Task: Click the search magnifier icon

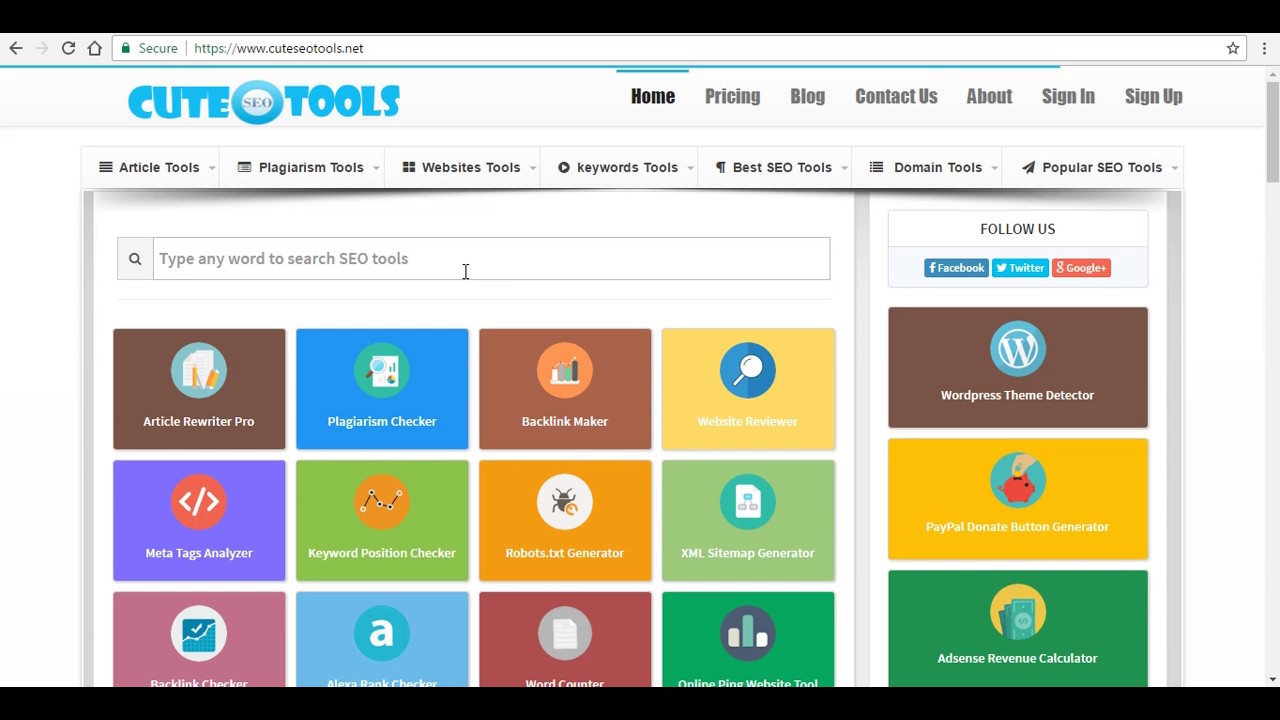Action: 135,259
